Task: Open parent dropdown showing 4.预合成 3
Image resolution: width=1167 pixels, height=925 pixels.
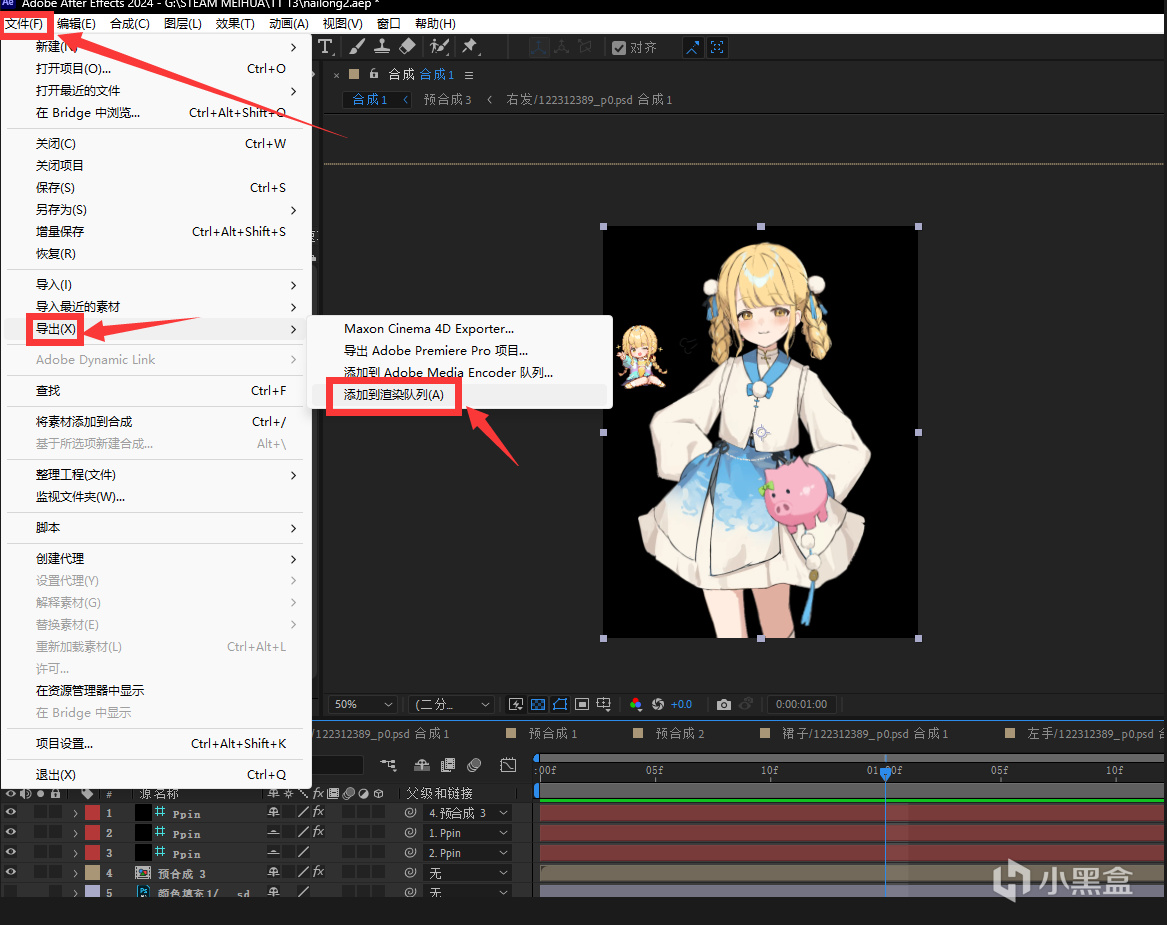Action: [x=467, y=813]
